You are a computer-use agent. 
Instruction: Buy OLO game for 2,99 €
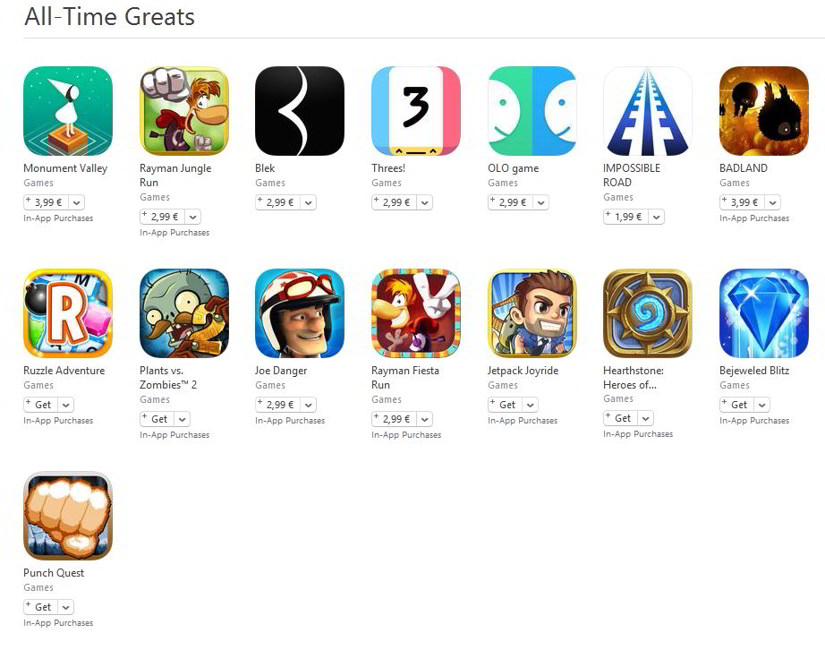pos(510,203)
